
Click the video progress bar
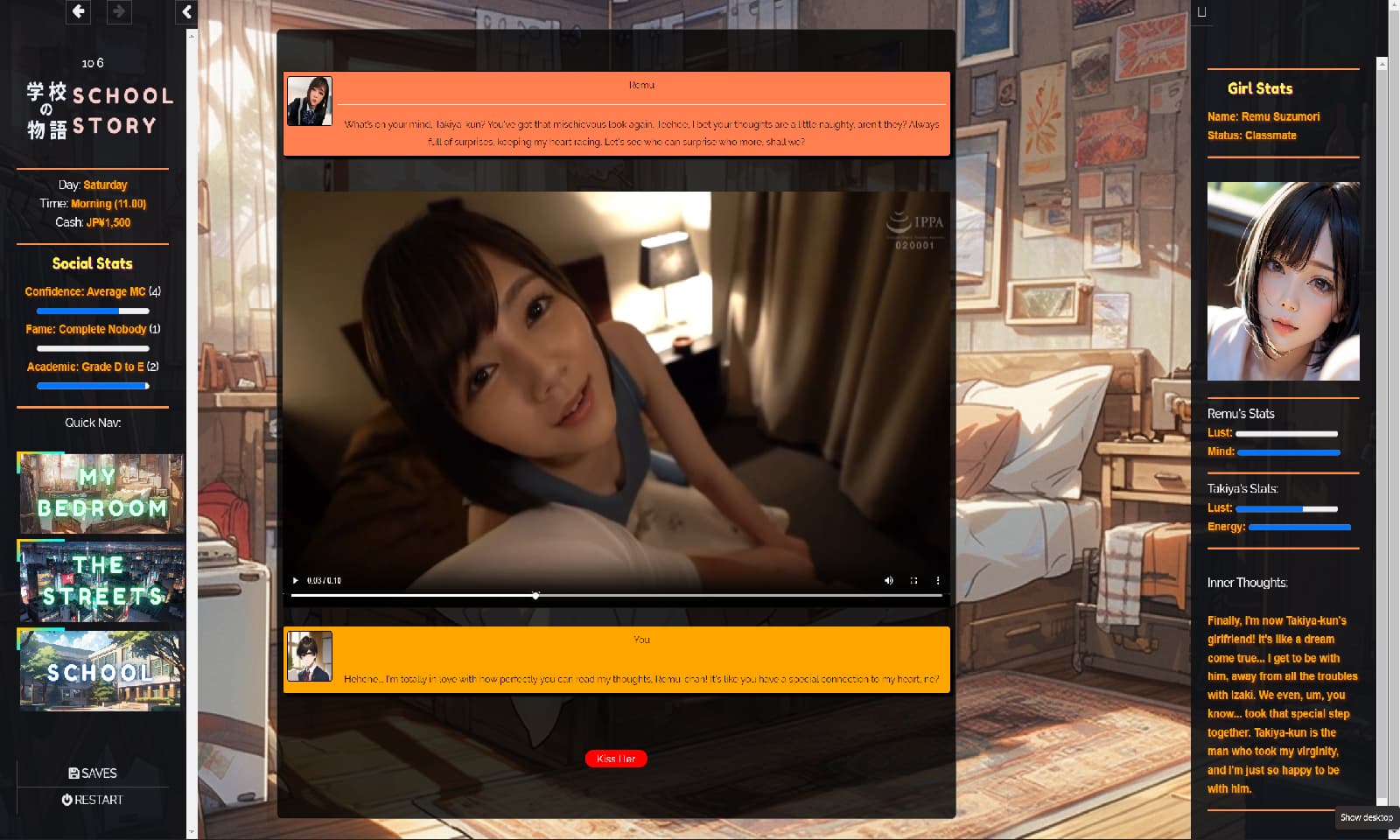pos(616,595)
